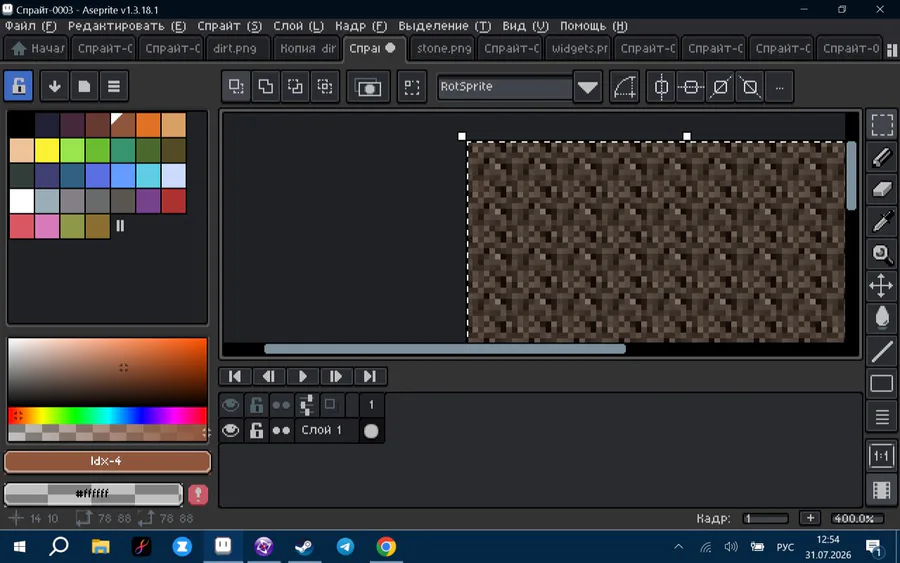
Task: Switch to the dirt.png tab
Action: point(235,49)
